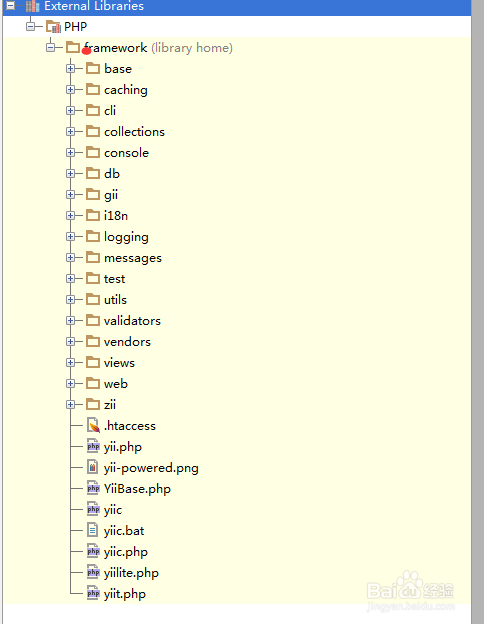Viewport: 484px width, 624px height.
Task: Expand the views folder
Action: point(70,363)
